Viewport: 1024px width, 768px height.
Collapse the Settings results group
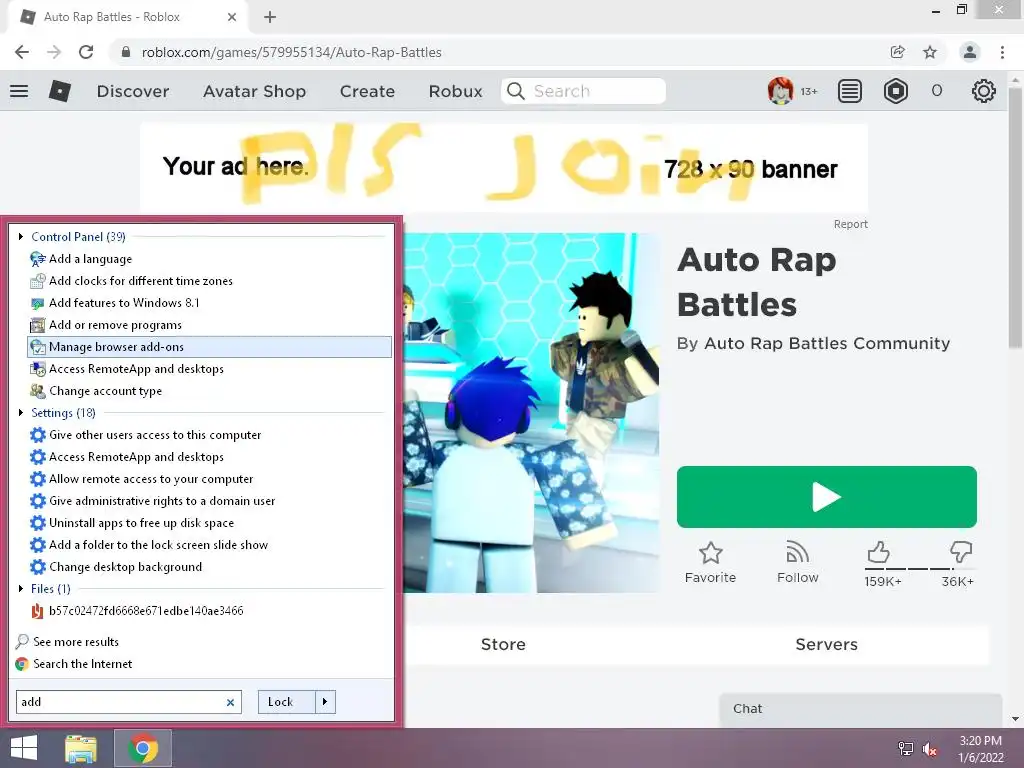21,413
